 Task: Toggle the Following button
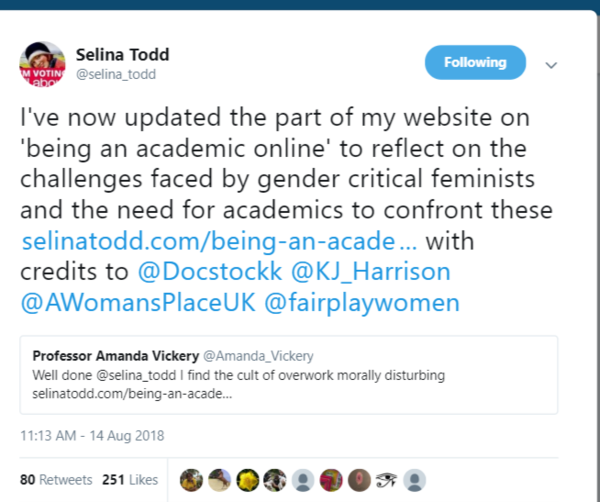pos(475,63)
